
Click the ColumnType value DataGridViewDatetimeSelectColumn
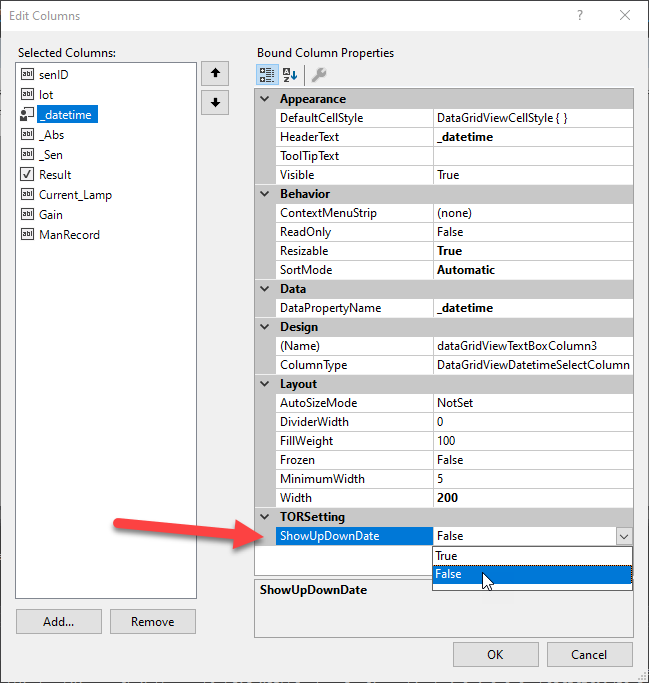[533, 365]
